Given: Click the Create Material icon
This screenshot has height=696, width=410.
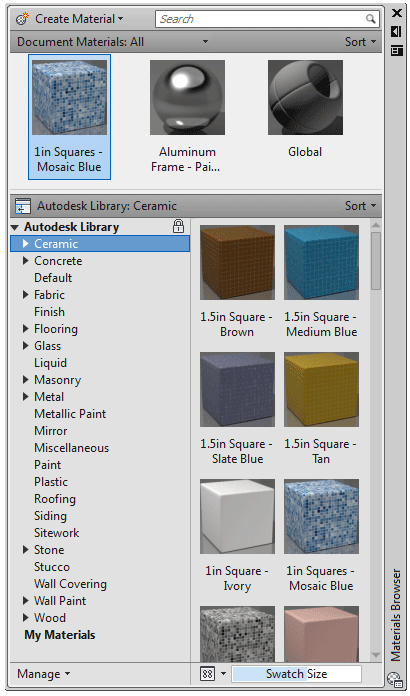Looking at the screenshot, I should coord(22,19).
